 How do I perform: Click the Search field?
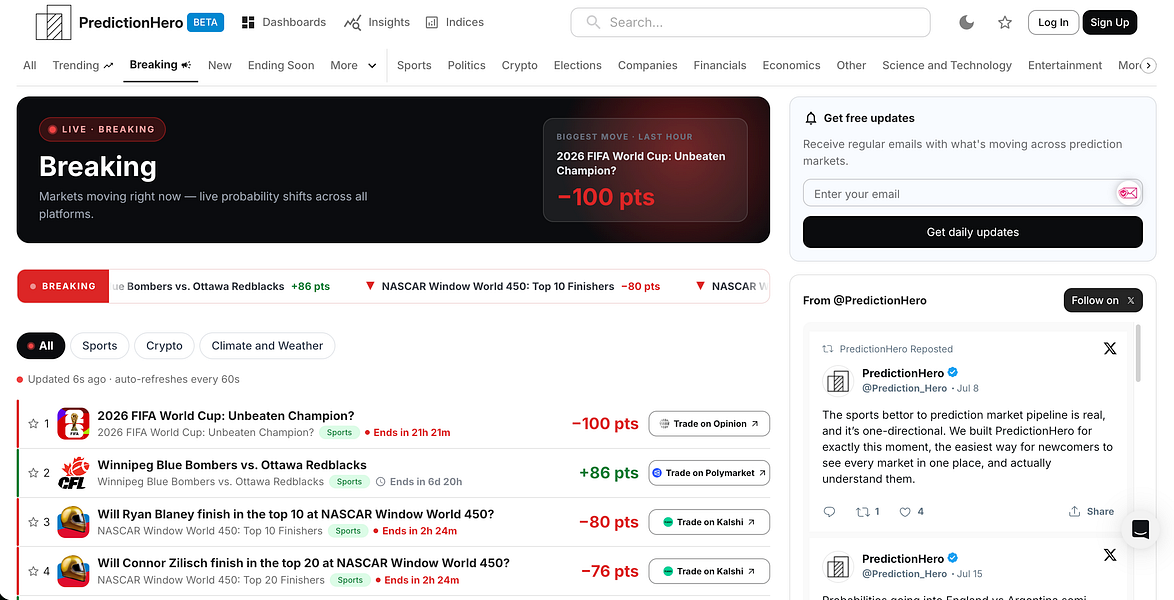pyautogui.click(x=750, y=22)
